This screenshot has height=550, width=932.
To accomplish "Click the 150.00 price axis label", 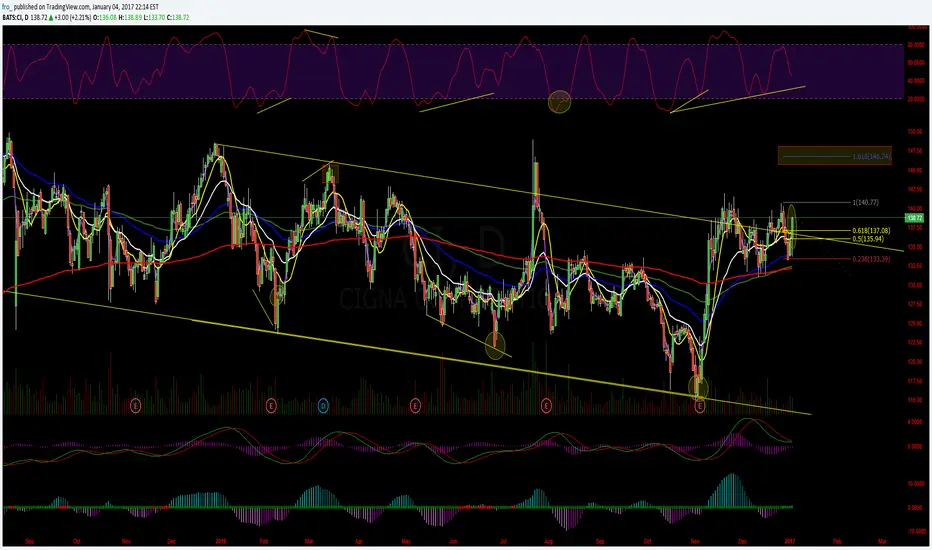I will 915,132.
